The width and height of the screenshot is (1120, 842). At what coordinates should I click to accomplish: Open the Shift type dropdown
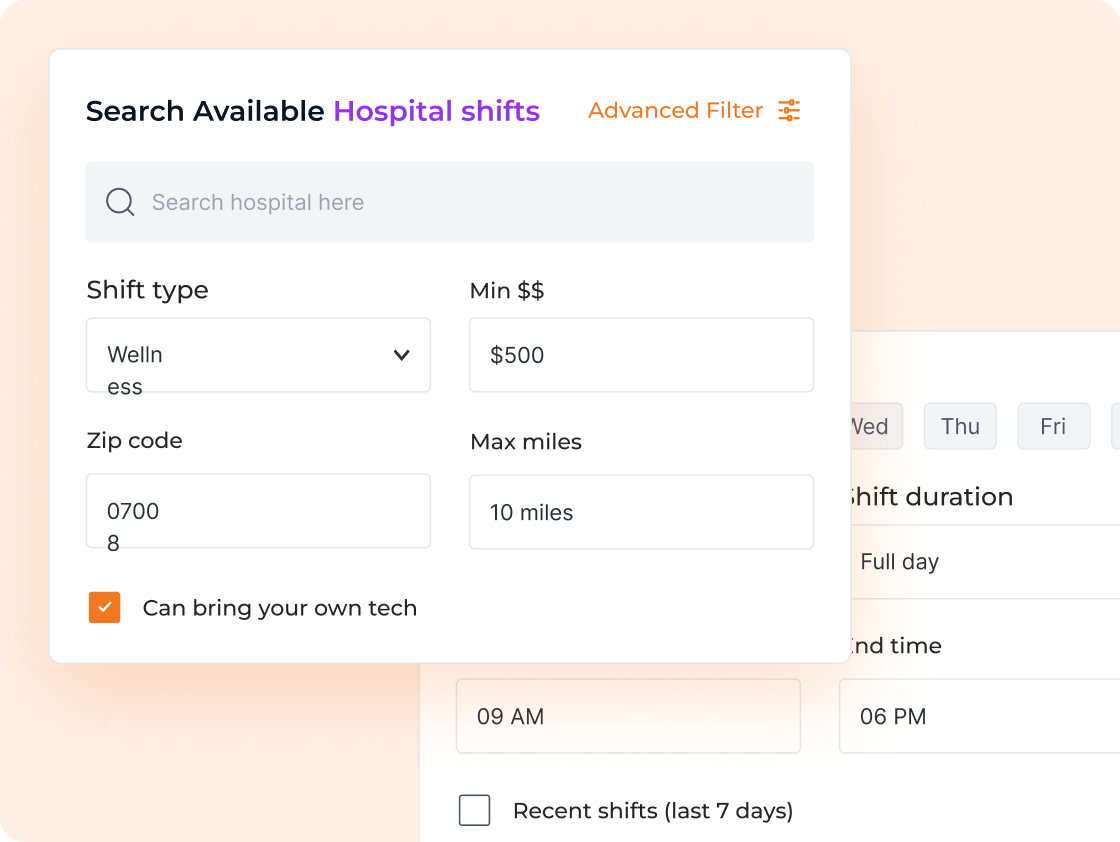tap(258, 355)
